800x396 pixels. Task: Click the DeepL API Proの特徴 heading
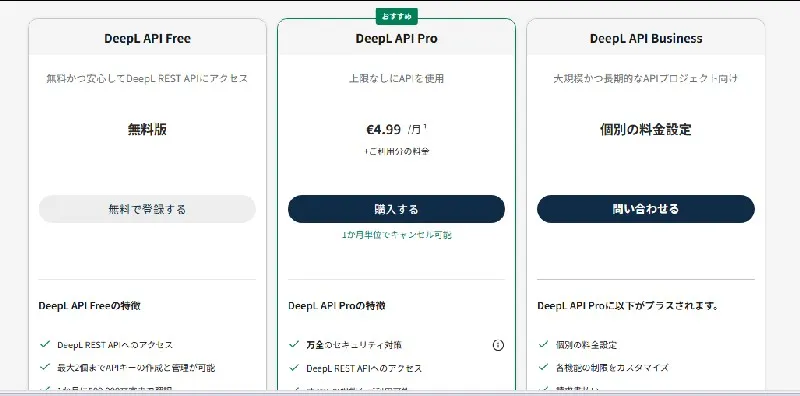tap(337, 306)
